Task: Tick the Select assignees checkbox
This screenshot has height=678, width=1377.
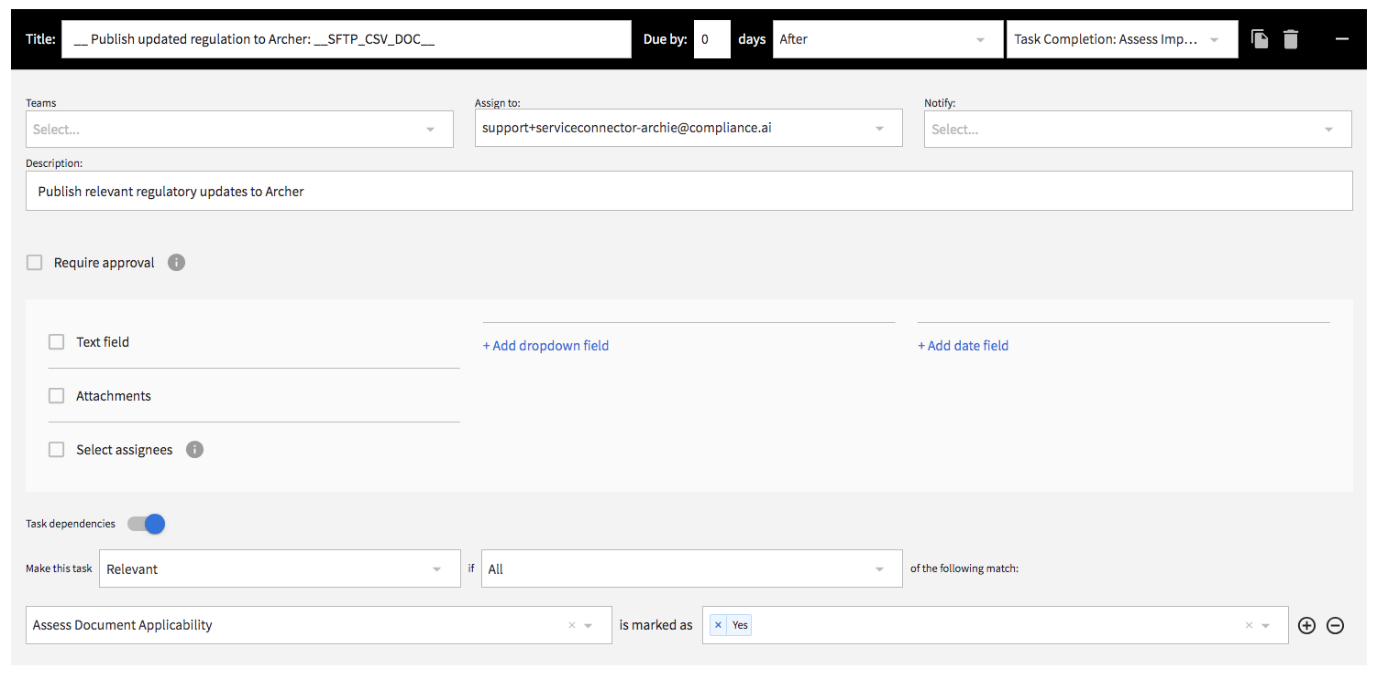Action: click(x=57, y=450)
